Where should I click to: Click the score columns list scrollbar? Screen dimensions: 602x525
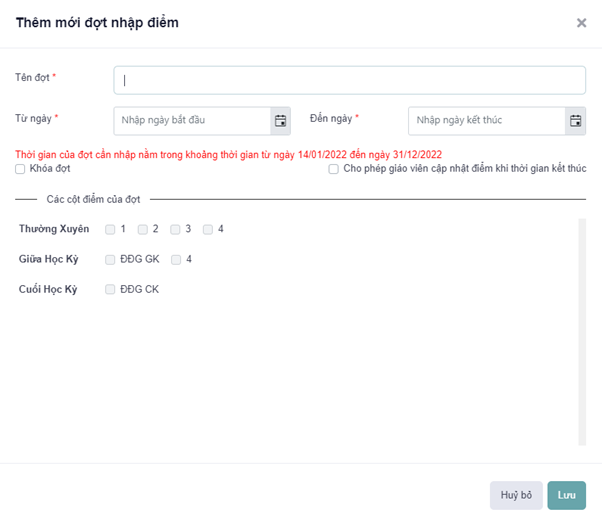click(x=582, y=330)
